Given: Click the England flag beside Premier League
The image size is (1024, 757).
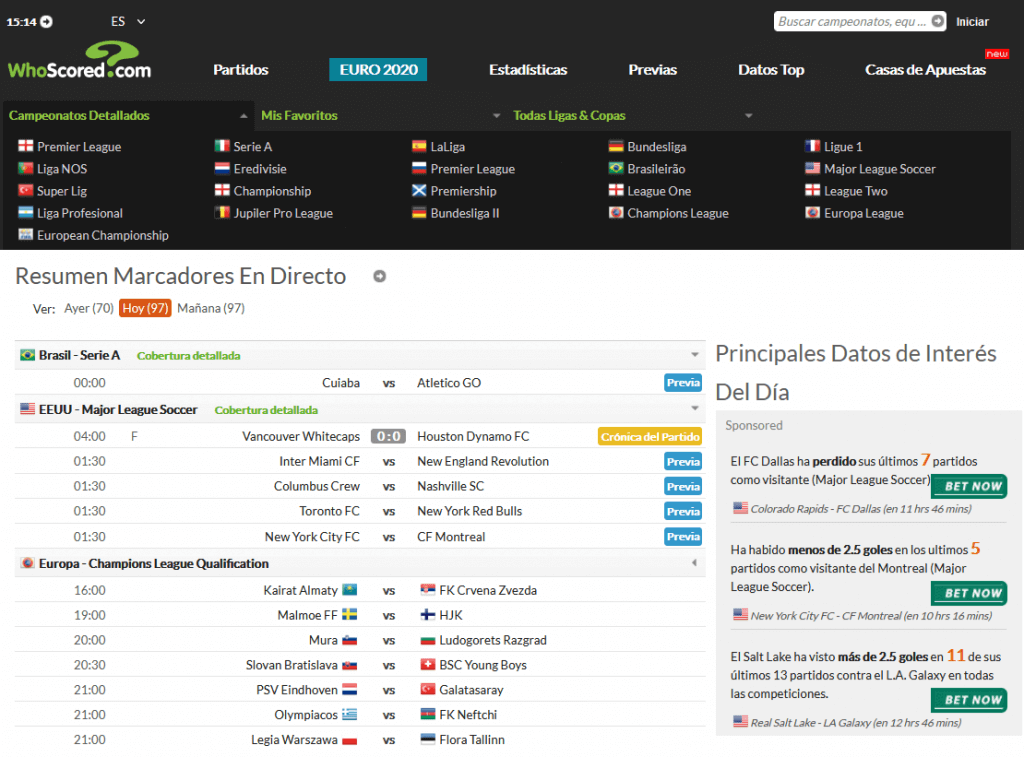Looking at the screenshot, I should (25, 146).
